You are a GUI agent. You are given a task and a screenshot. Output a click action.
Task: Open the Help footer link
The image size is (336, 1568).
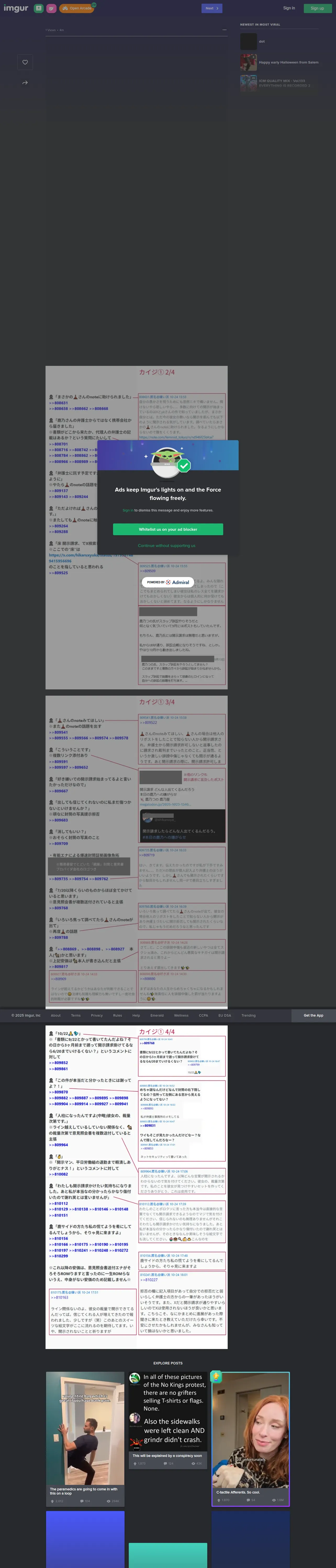click(x=136, y=1015)
